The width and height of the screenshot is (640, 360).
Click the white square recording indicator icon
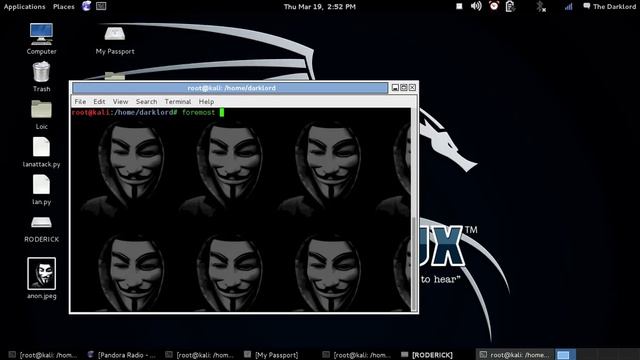[x=459, y=6]
